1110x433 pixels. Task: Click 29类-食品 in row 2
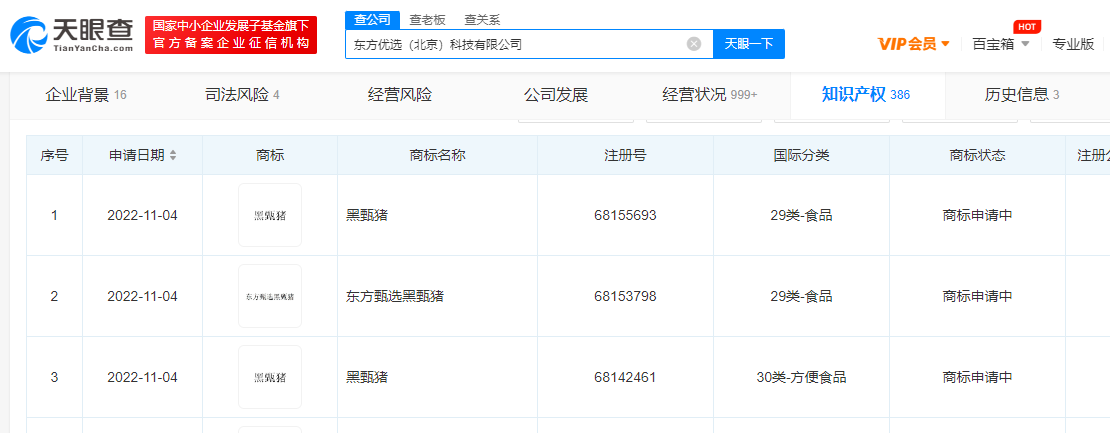[x=801, y=296]
